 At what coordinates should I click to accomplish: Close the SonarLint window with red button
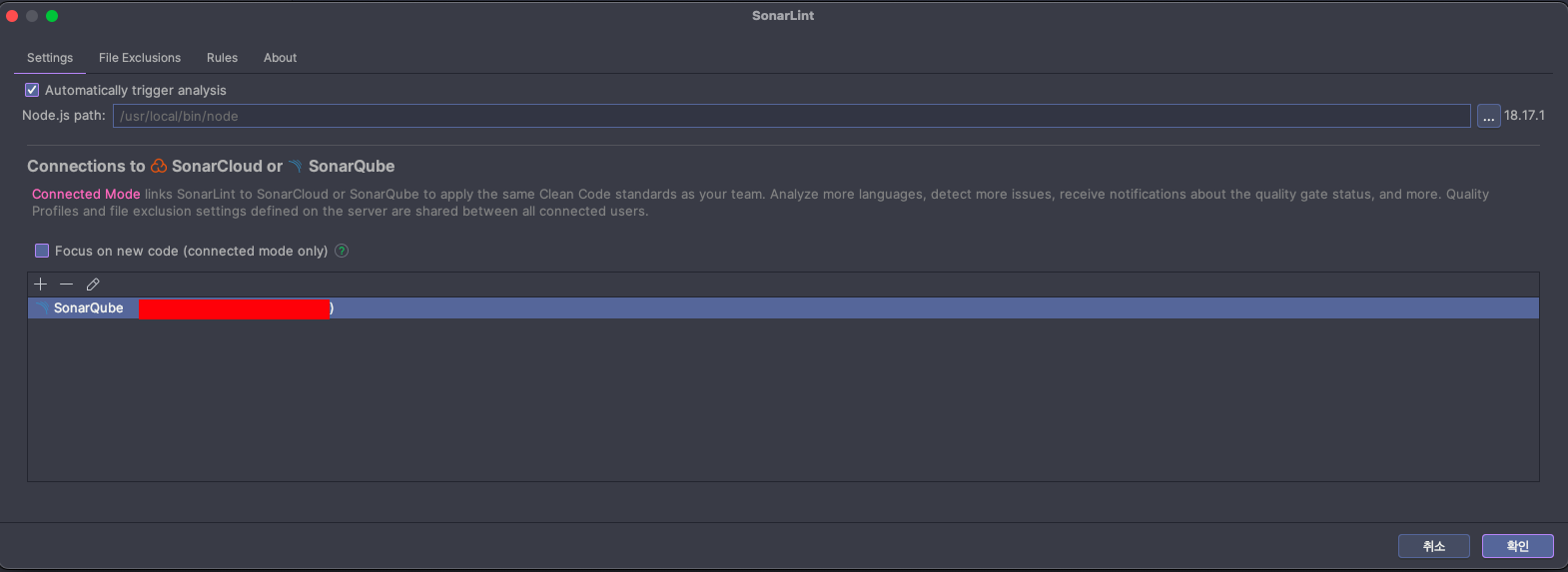pos(12,16)
